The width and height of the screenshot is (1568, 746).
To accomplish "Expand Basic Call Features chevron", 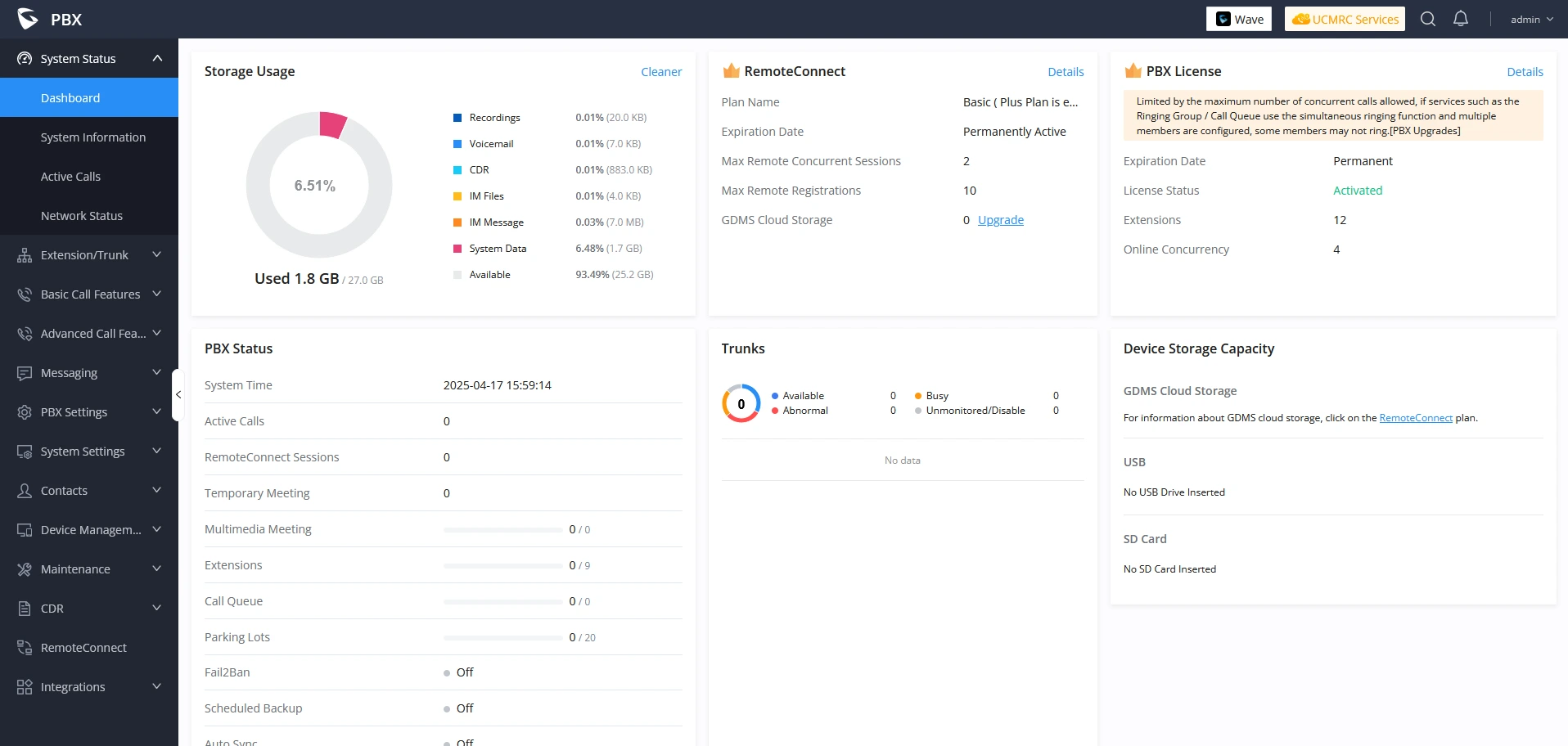I will [157, 294].
